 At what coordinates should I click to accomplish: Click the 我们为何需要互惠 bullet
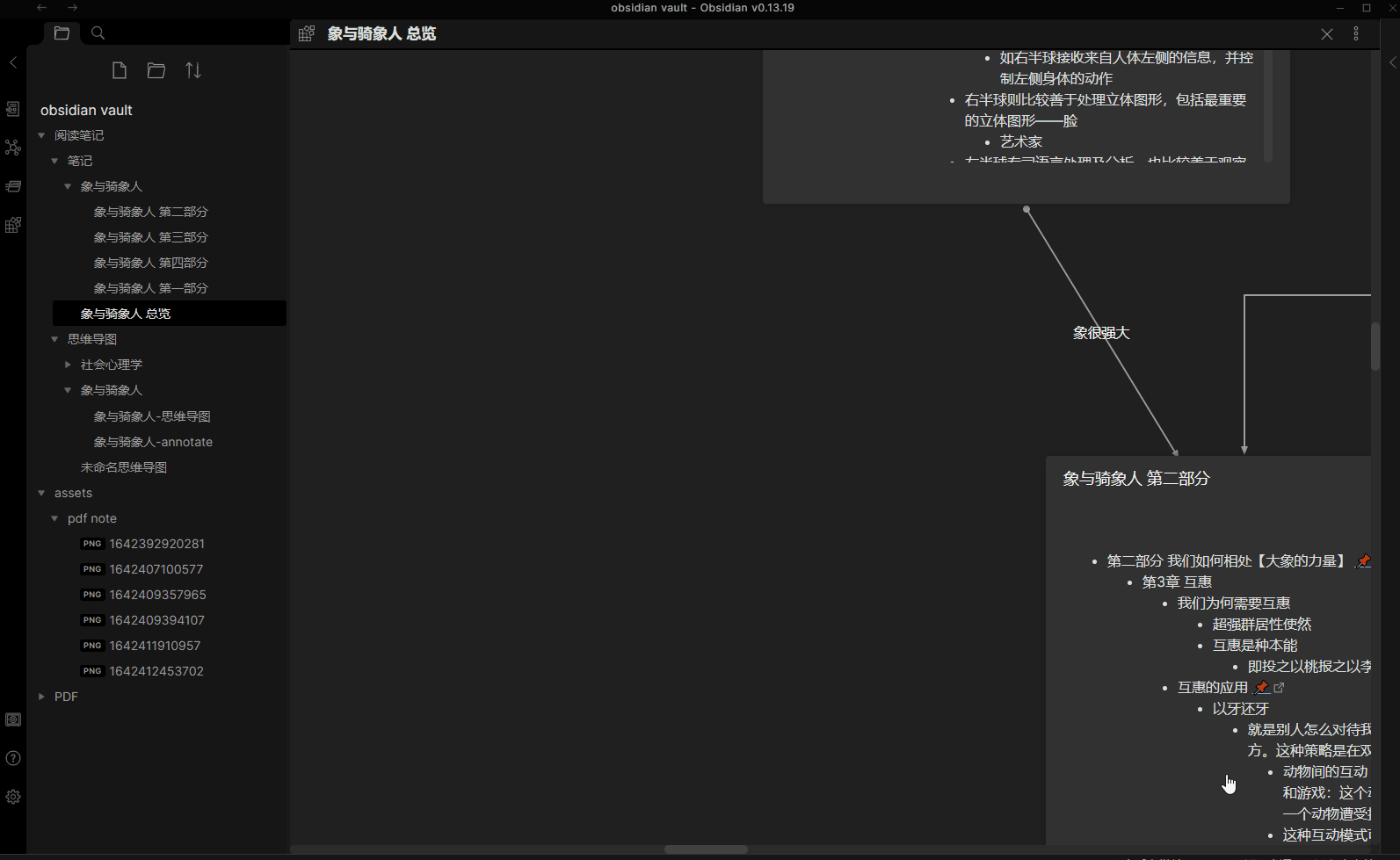click(1234, 603)
